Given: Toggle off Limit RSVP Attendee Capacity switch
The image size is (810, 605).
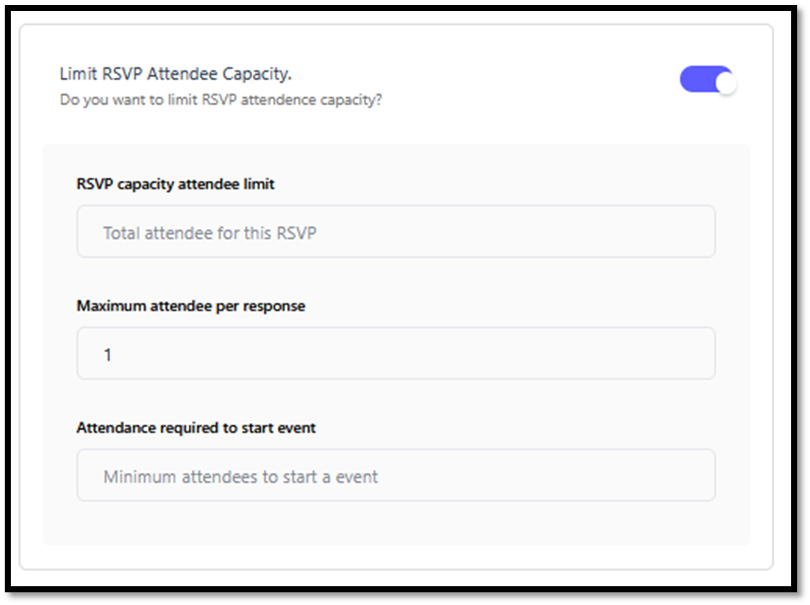Looking at the screenshot, I should (x=707, y=80).
